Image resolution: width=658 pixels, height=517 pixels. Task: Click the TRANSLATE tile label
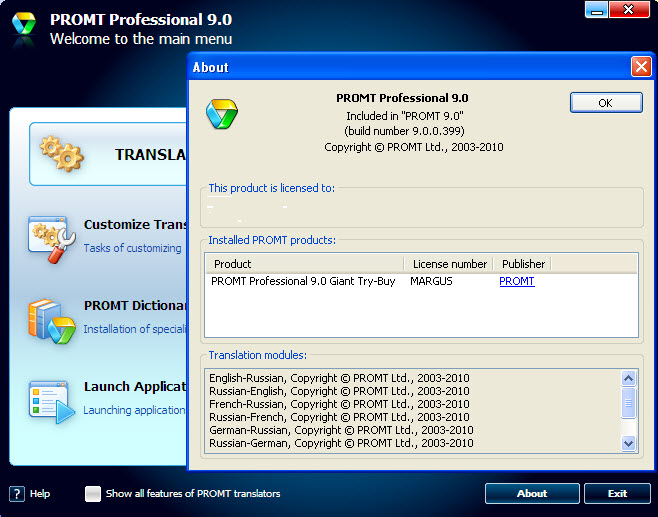[151, 154]
